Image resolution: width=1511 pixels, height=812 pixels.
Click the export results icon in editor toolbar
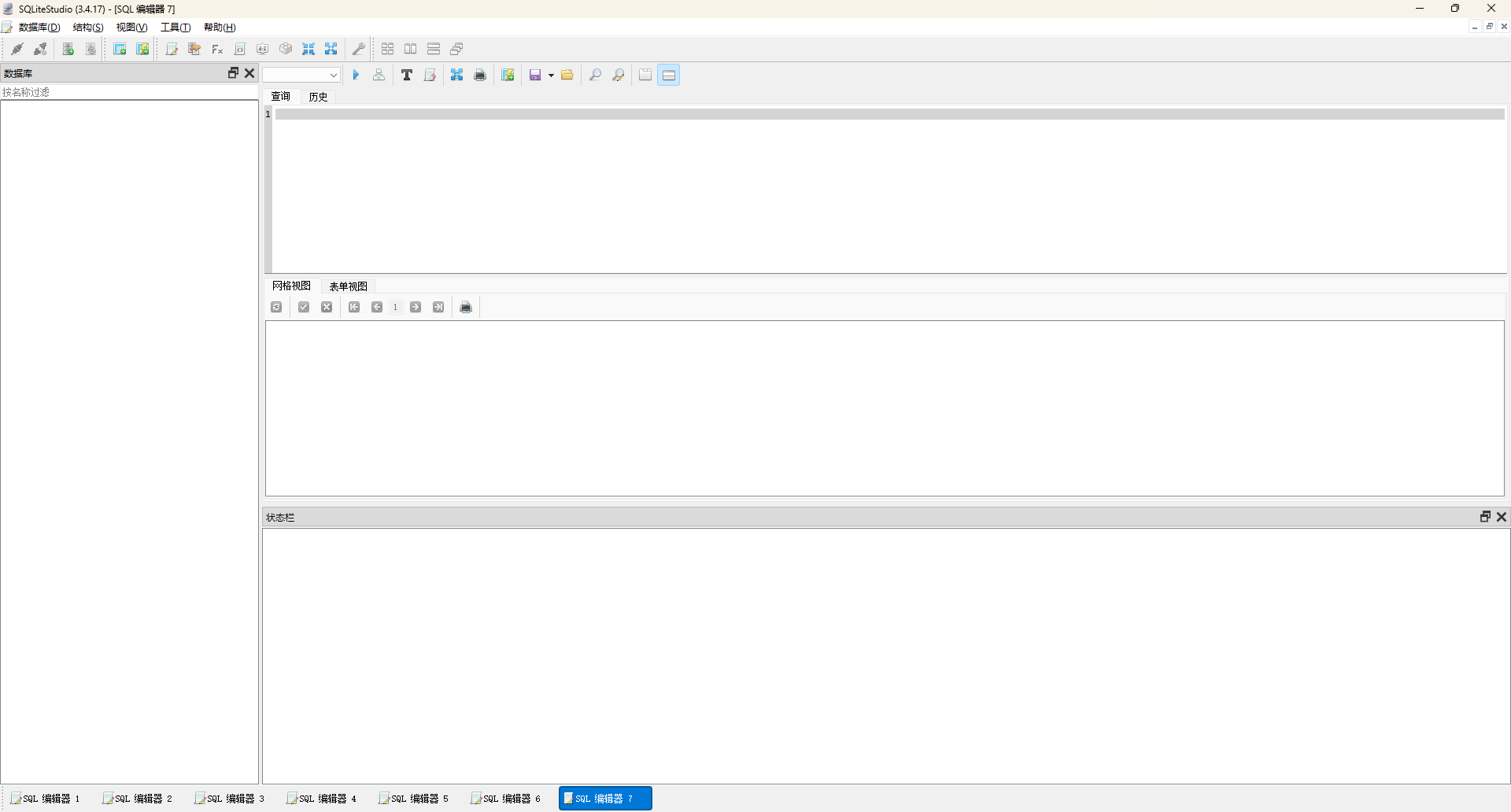tap(457, 75)
